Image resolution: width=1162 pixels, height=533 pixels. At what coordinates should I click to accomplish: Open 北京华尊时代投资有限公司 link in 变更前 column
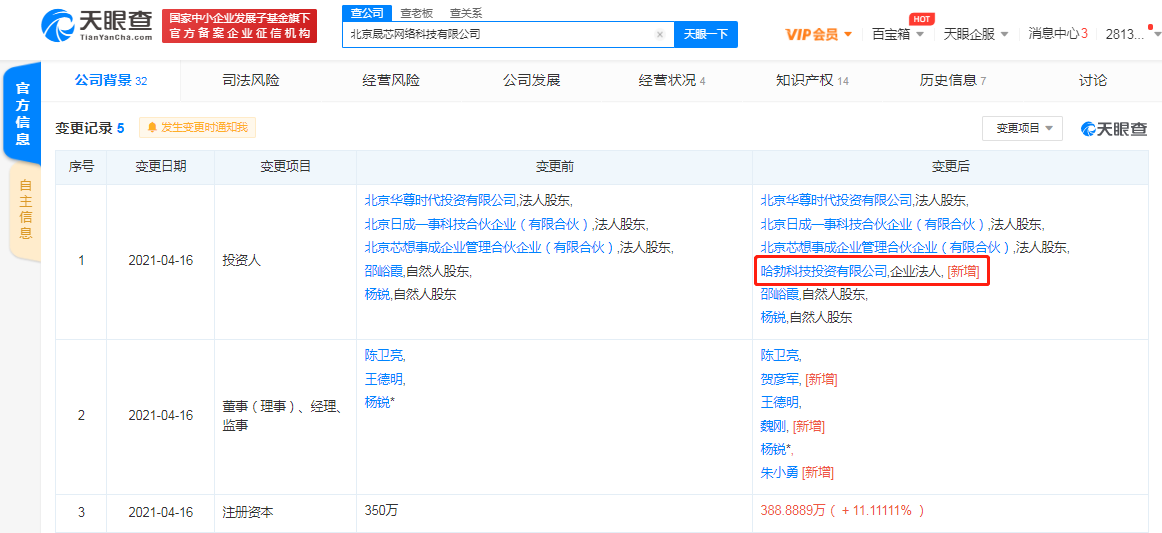pyautogui.click(x=439, y=200)
